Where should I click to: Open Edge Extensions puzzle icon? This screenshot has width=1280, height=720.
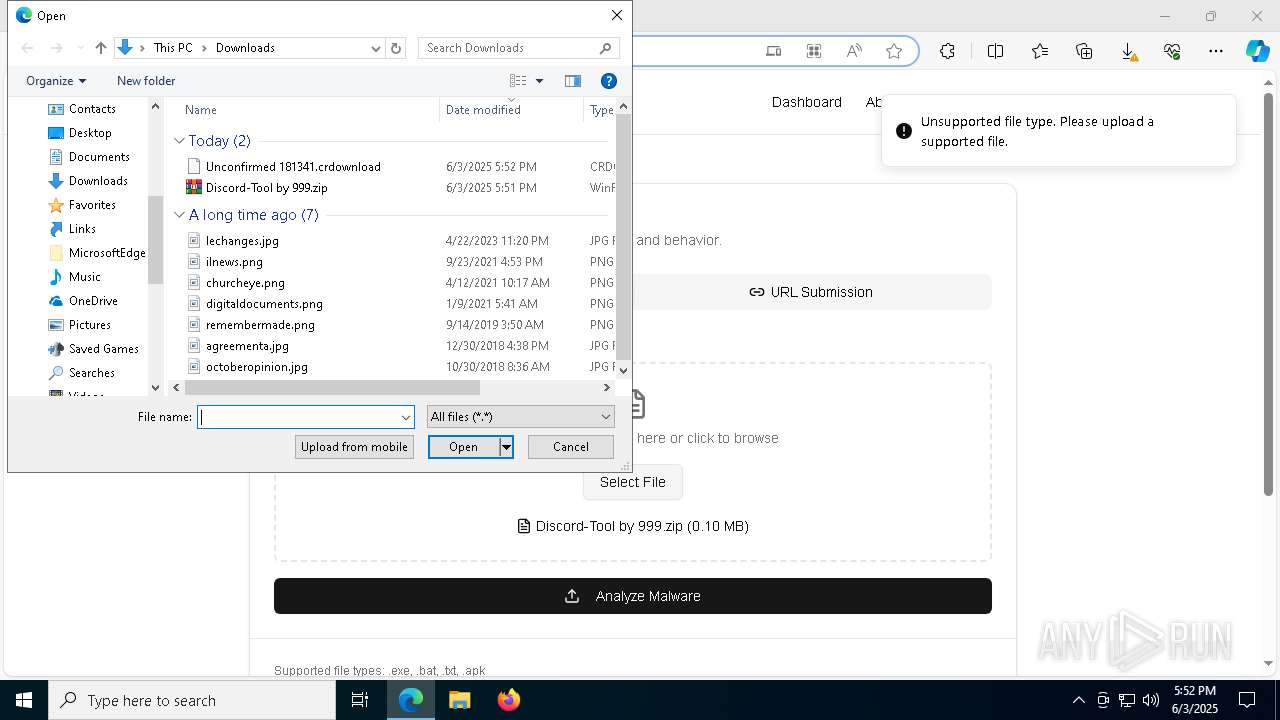(x=947, y=51)
